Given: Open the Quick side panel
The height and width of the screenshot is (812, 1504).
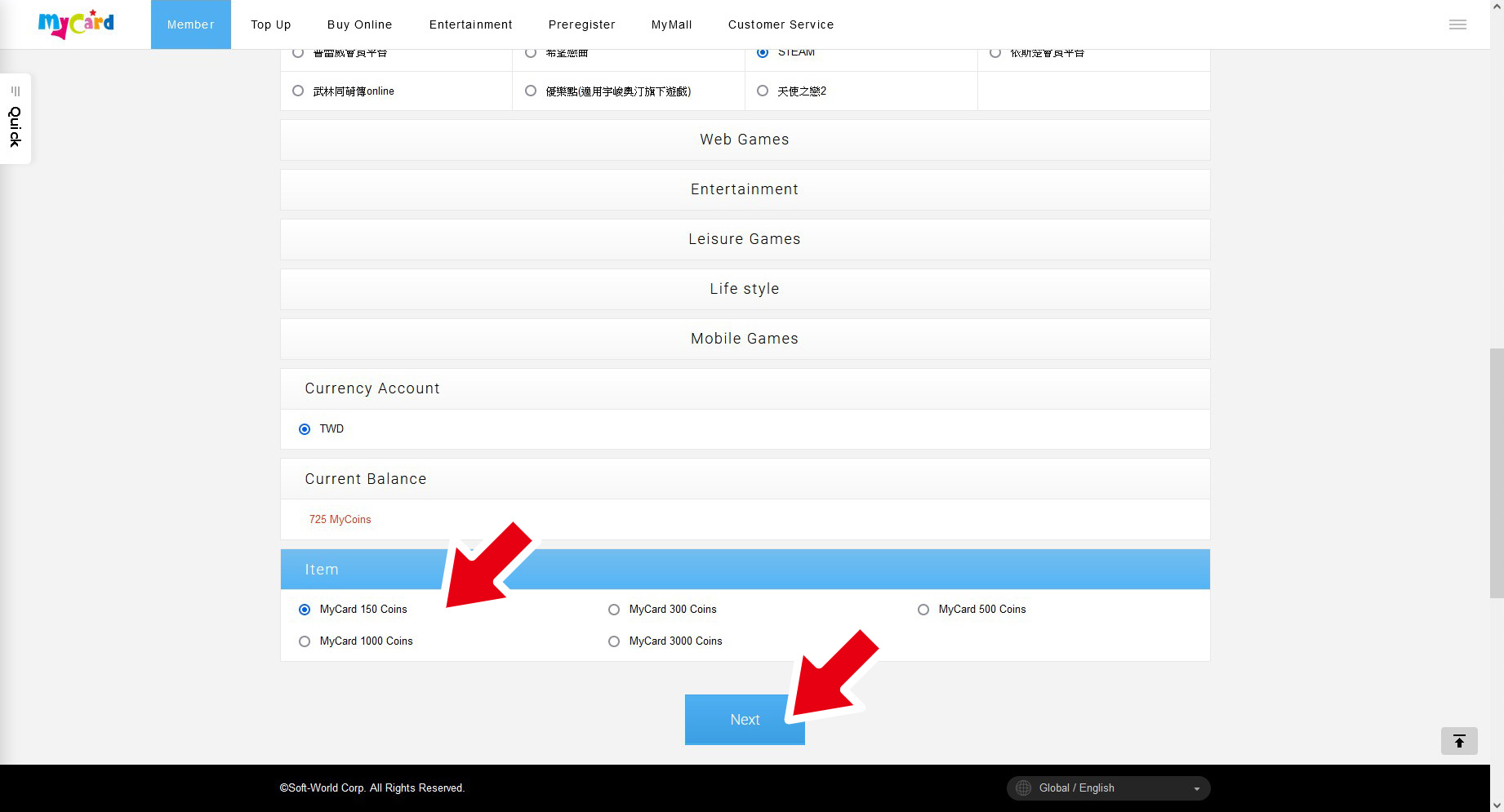Looking at the screenshot, I should 16,119.
